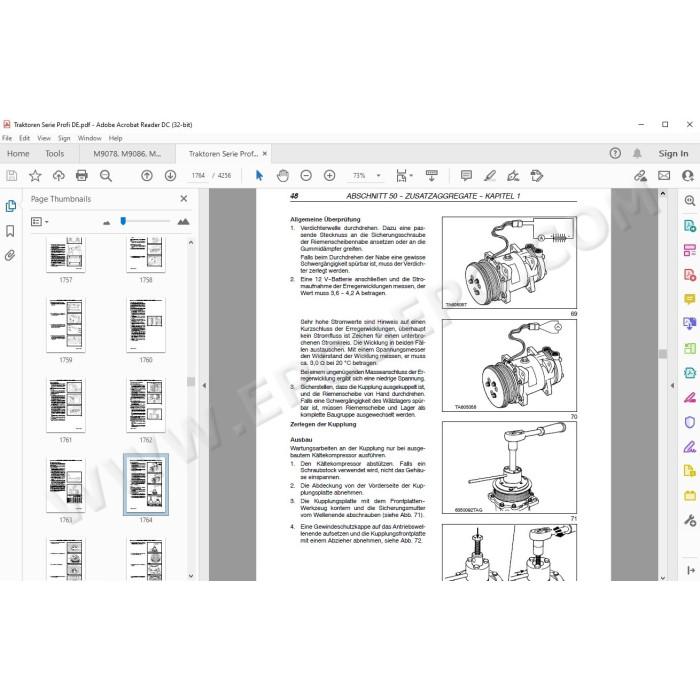The image size is (700, 700).
Task: Zoom out with the minus icon
Action: tap(306, 176)
